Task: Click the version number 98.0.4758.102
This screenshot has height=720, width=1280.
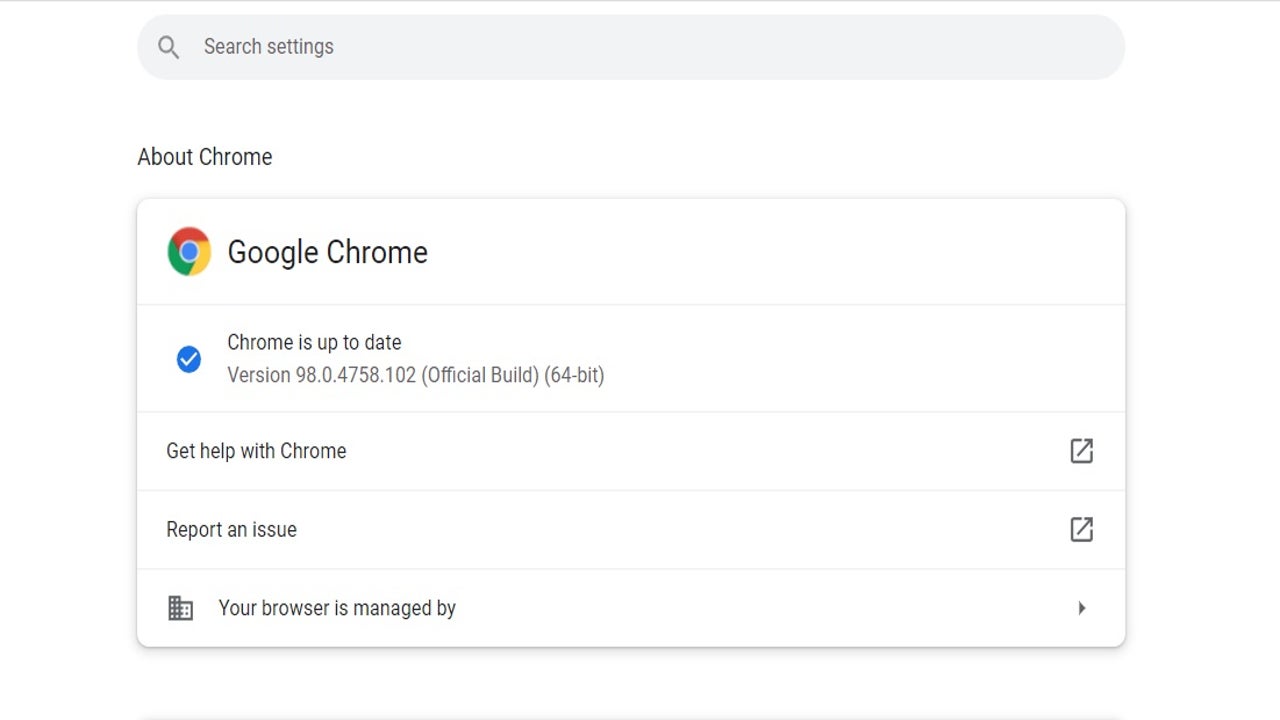Action: [x=355, y=375]
